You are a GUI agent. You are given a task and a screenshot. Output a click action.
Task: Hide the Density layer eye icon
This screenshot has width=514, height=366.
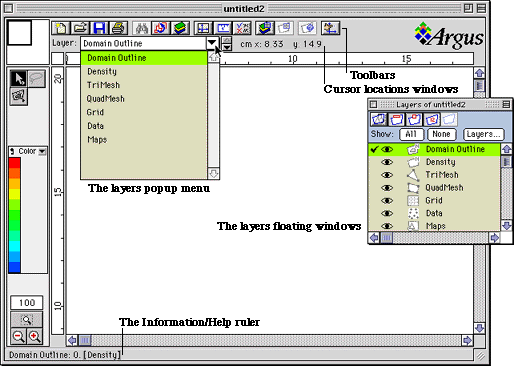pyautogui.click(x=387, y=162)
